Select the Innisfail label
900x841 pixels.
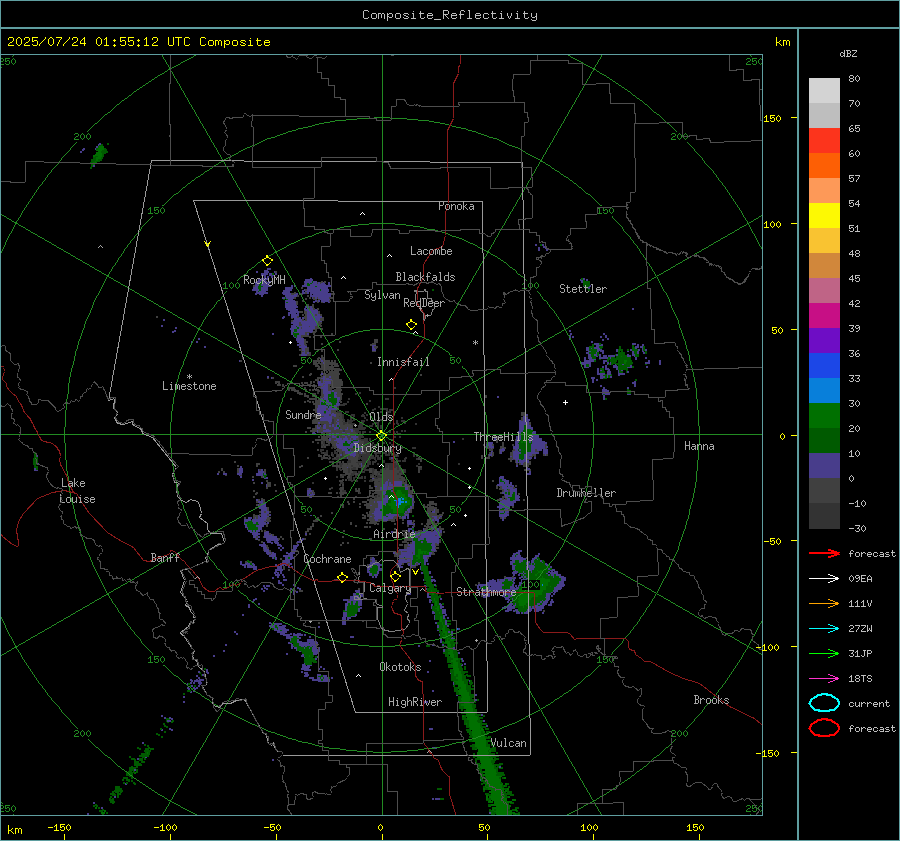coord(404,362)
